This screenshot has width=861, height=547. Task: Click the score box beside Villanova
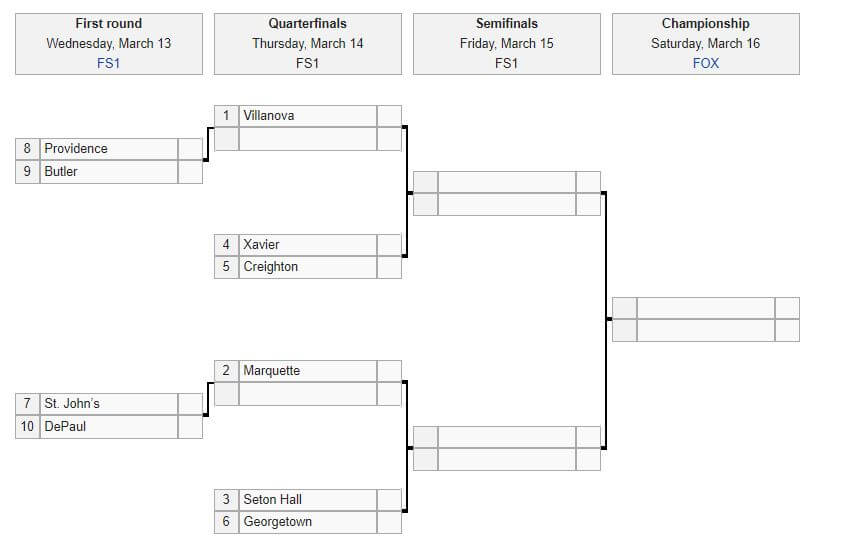click(389, 116)
